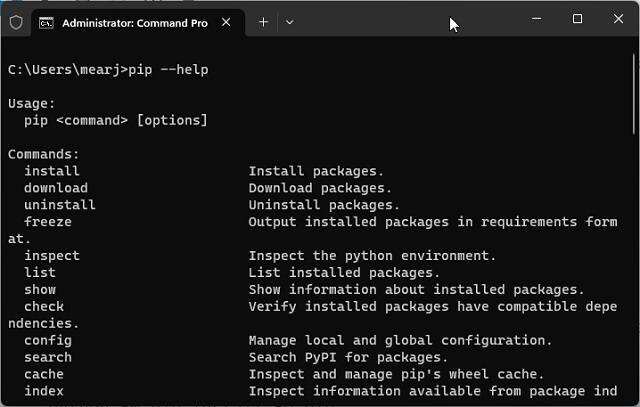
Task: Close the Administrator: Command Pro tab
Action: coord(228,22)
